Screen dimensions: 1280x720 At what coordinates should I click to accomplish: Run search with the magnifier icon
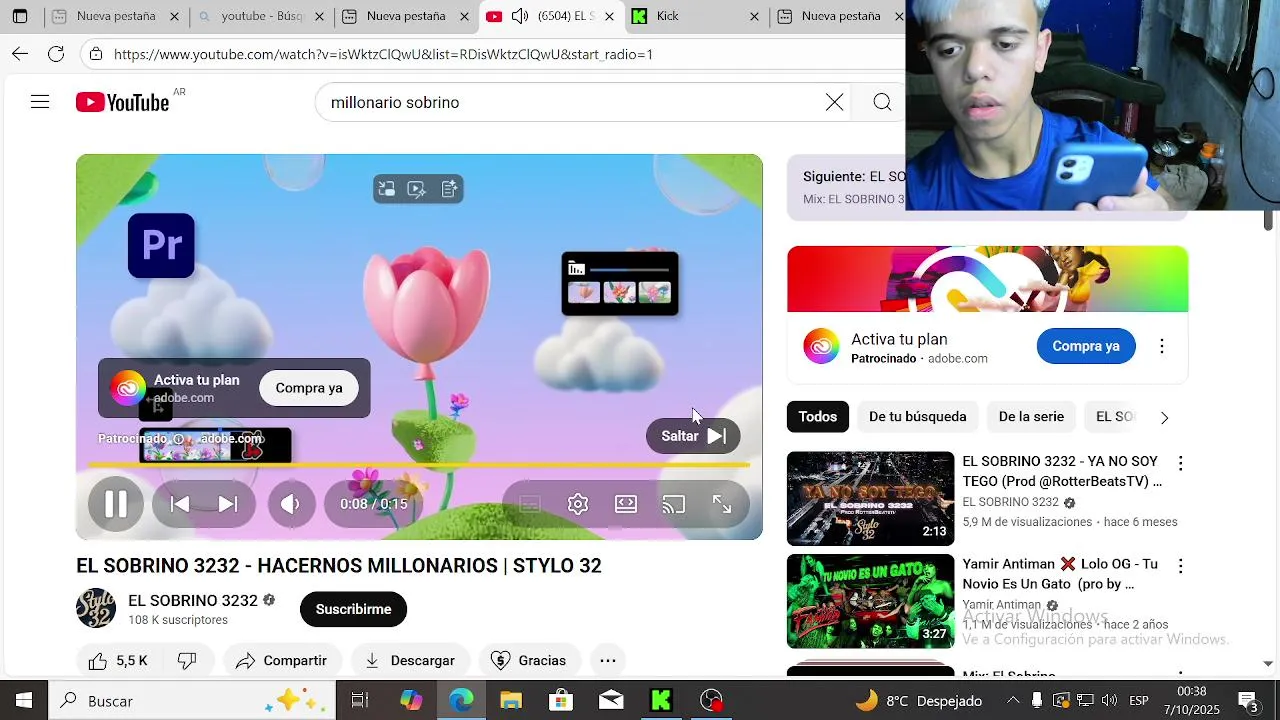point(882,102)
